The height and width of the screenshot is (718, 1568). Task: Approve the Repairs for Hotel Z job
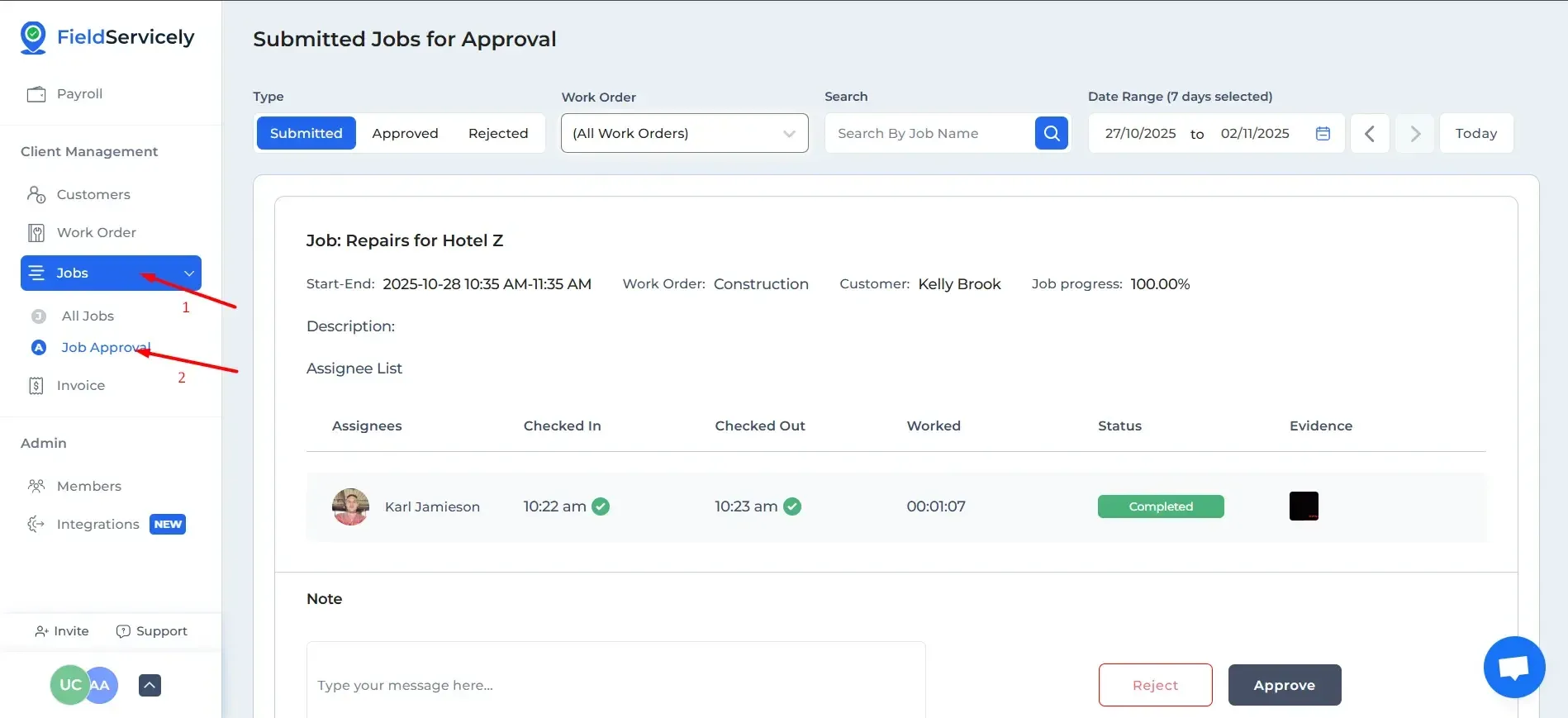(x=1284, y=685)
